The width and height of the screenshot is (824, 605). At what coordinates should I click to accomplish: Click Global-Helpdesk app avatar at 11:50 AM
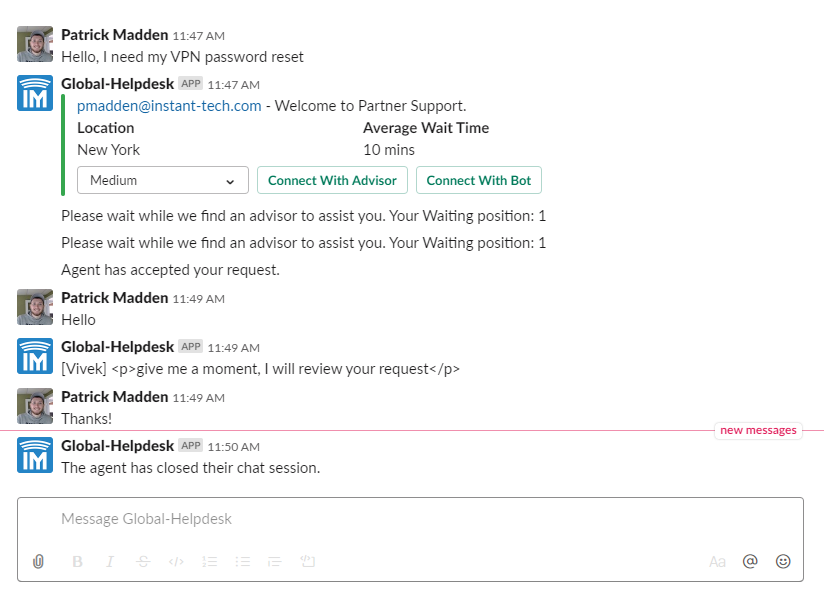tap(35, 455)
